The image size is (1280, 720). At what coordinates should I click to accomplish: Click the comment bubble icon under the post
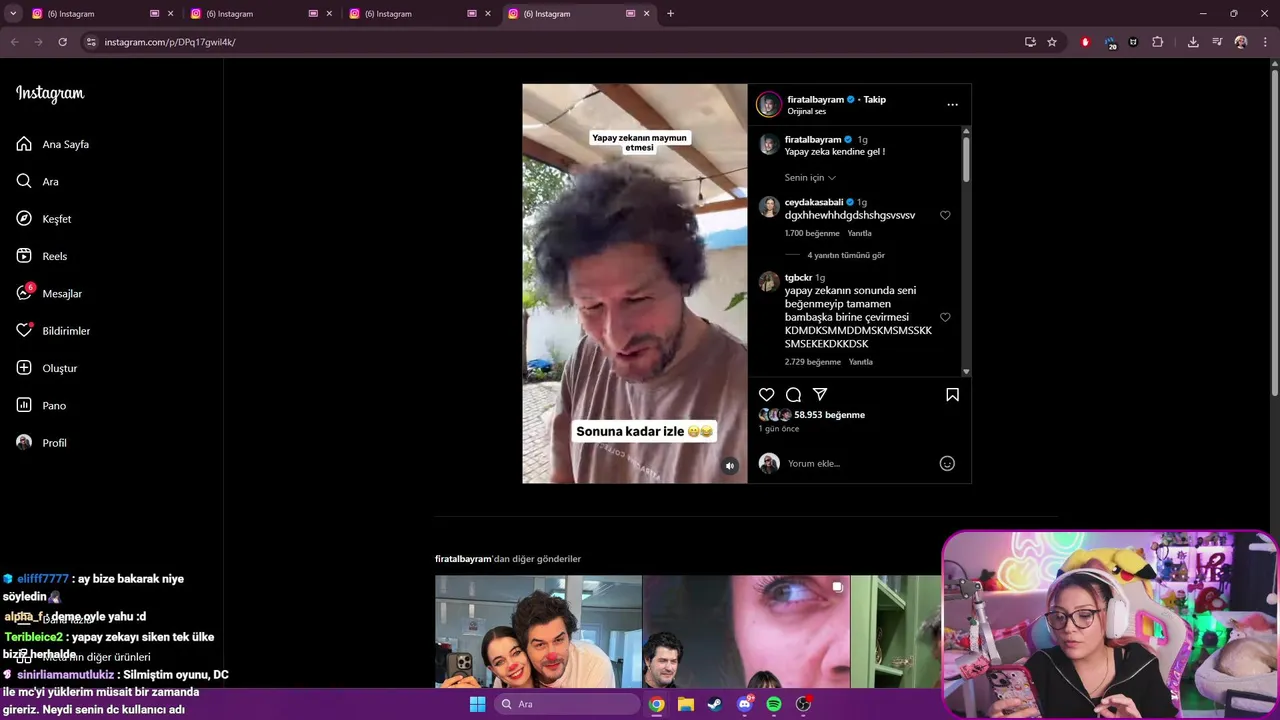point(793,395)
